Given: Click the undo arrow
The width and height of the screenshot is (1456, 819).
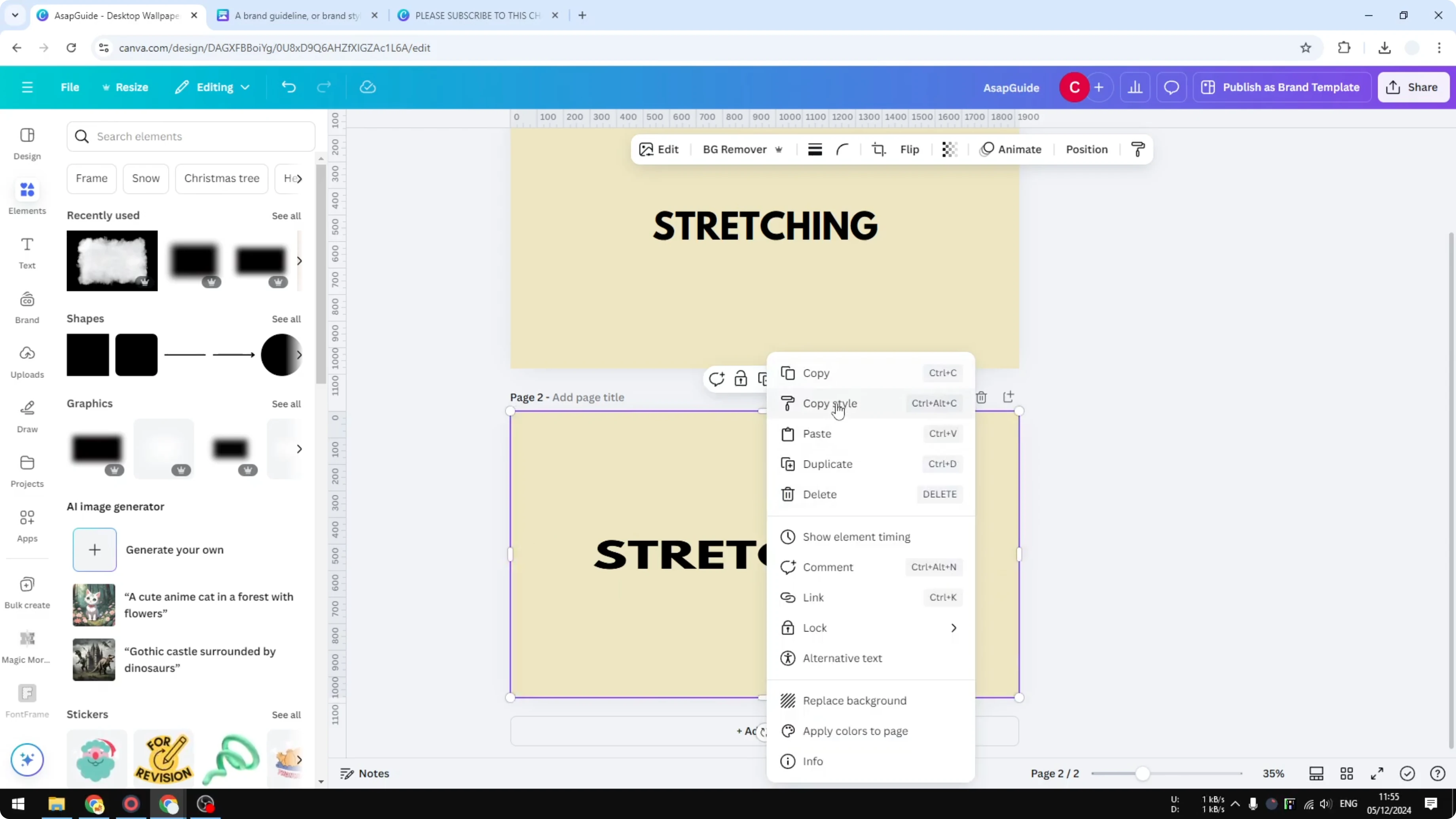Looking at the screenshot, I should click(289, 87).
